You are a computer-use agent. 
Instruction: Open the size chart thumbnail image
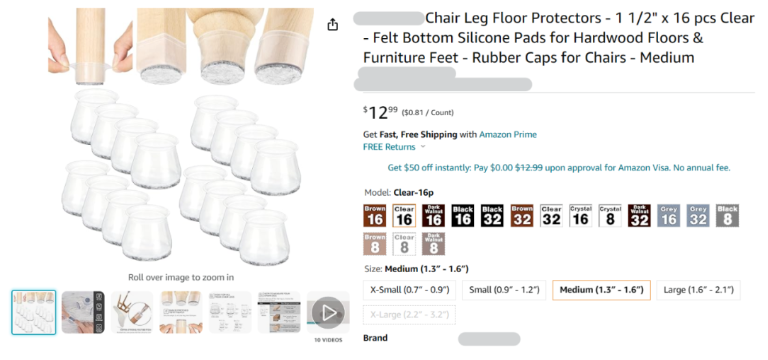tap(230, 312)
